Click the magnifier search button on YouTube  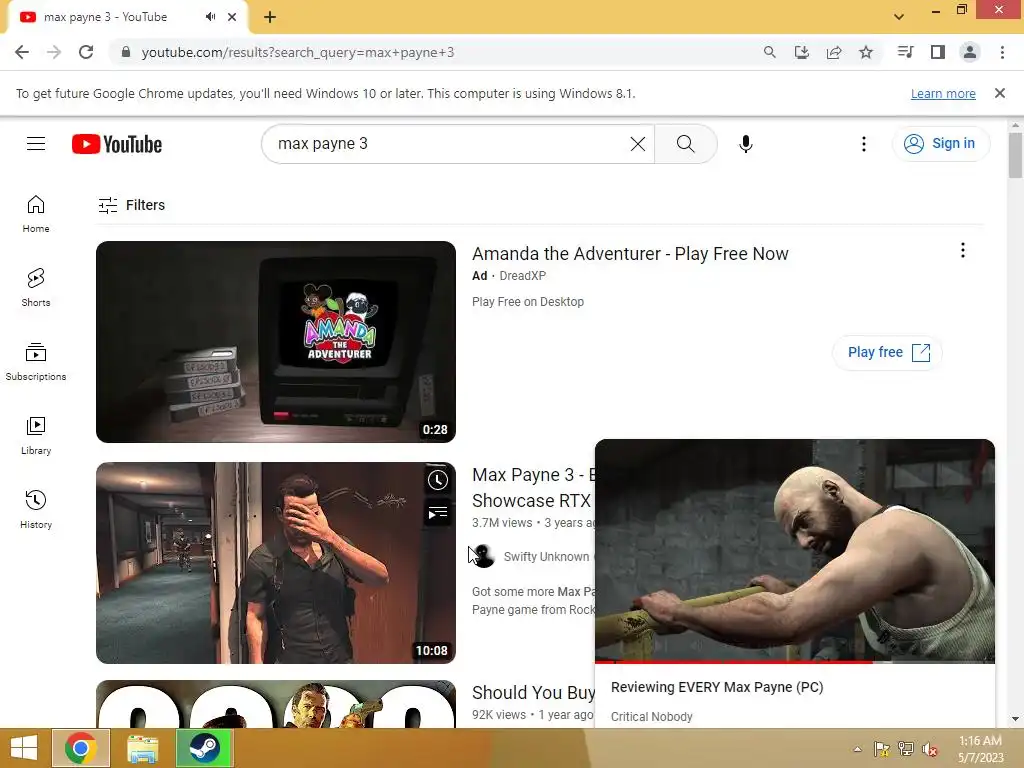click(x=685, y=144)
